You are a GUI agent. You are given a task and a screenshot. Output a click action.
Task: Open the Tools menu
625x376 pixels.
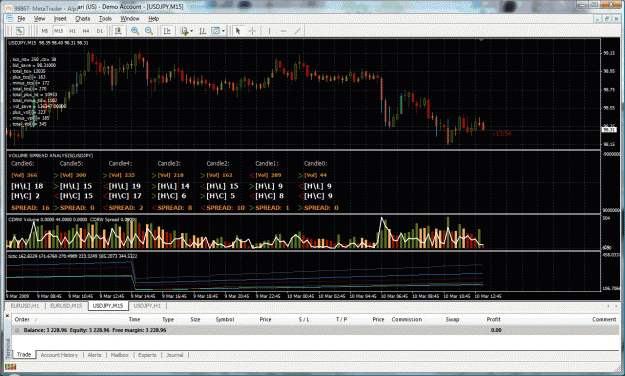pyautogui.click(x=105, y=19)
